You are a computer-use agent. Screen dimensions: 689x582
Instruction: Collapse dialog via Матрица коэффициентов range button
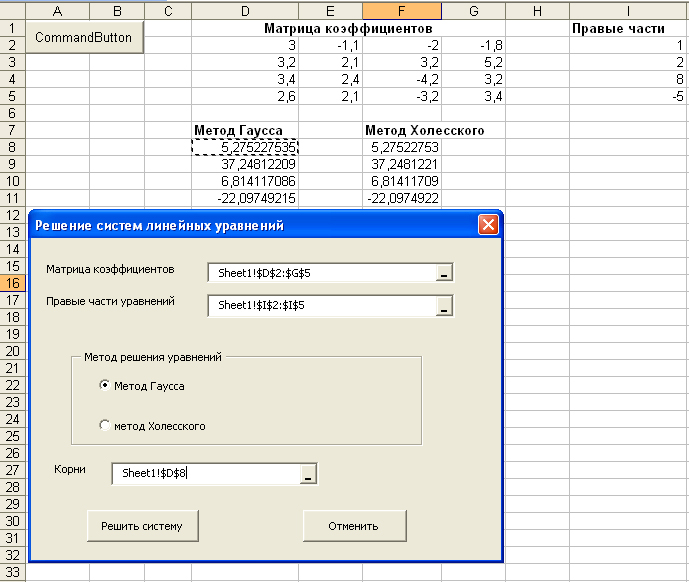[445, 273]
